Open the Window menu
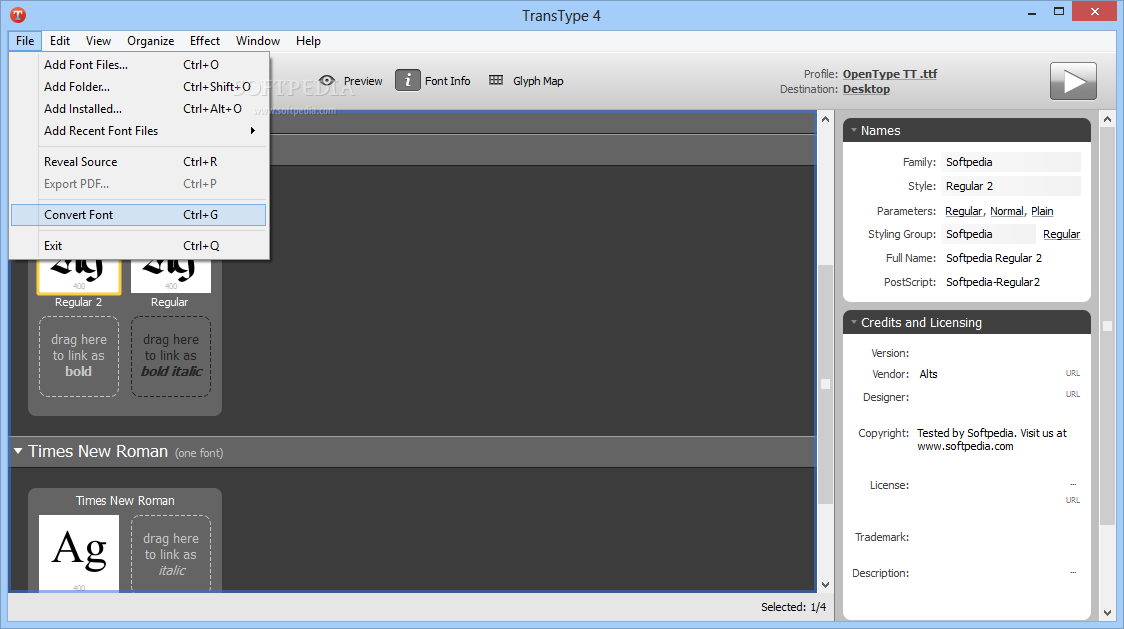Image resolution: width=1124 pixels, height=629 pixels. coord(258,41)
